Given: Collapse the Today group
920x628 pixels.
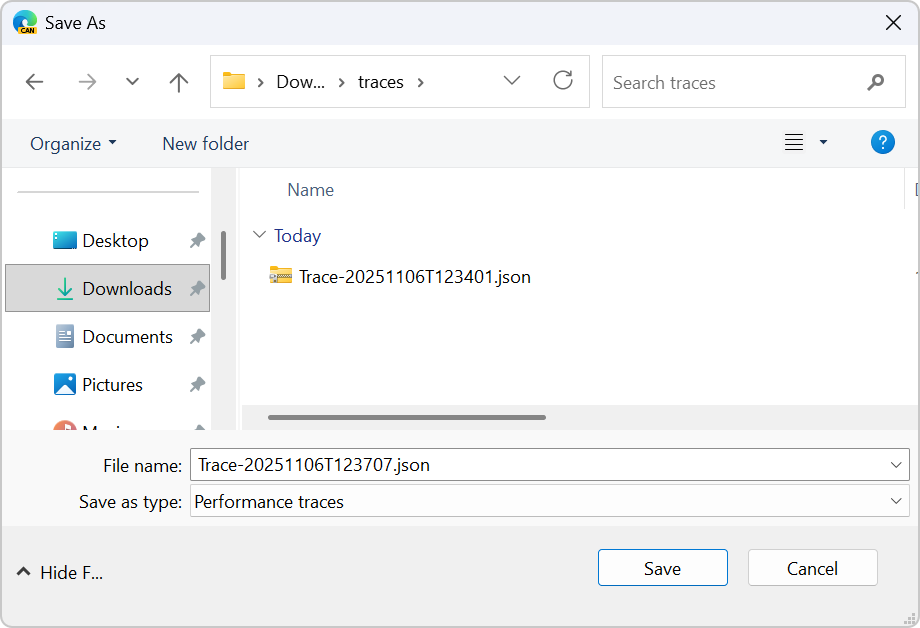Looking at the screenshot, I should pyautogui.click(x=260, y=236).
